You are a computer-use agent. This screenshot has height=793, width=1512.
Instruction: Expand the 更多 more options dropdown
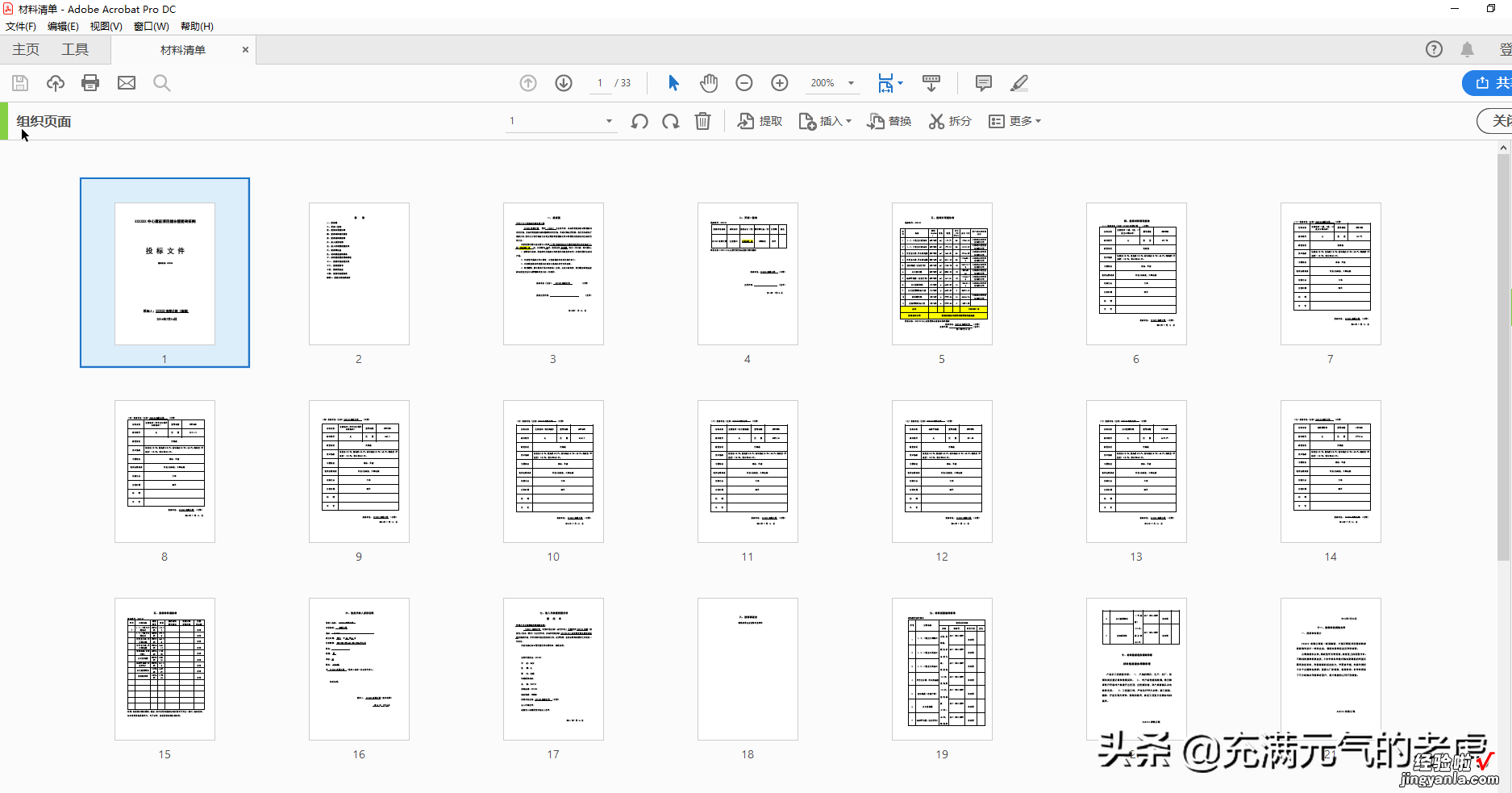[1015, 121]
